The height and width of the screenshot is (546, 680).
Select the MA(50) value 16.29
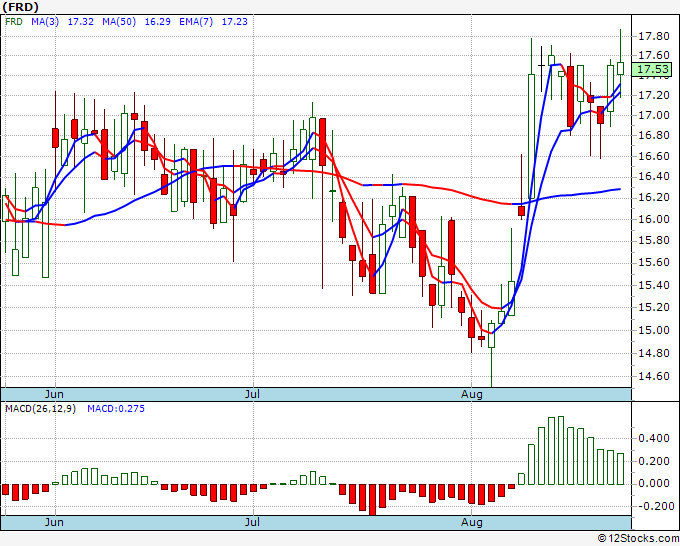[157, 22]
